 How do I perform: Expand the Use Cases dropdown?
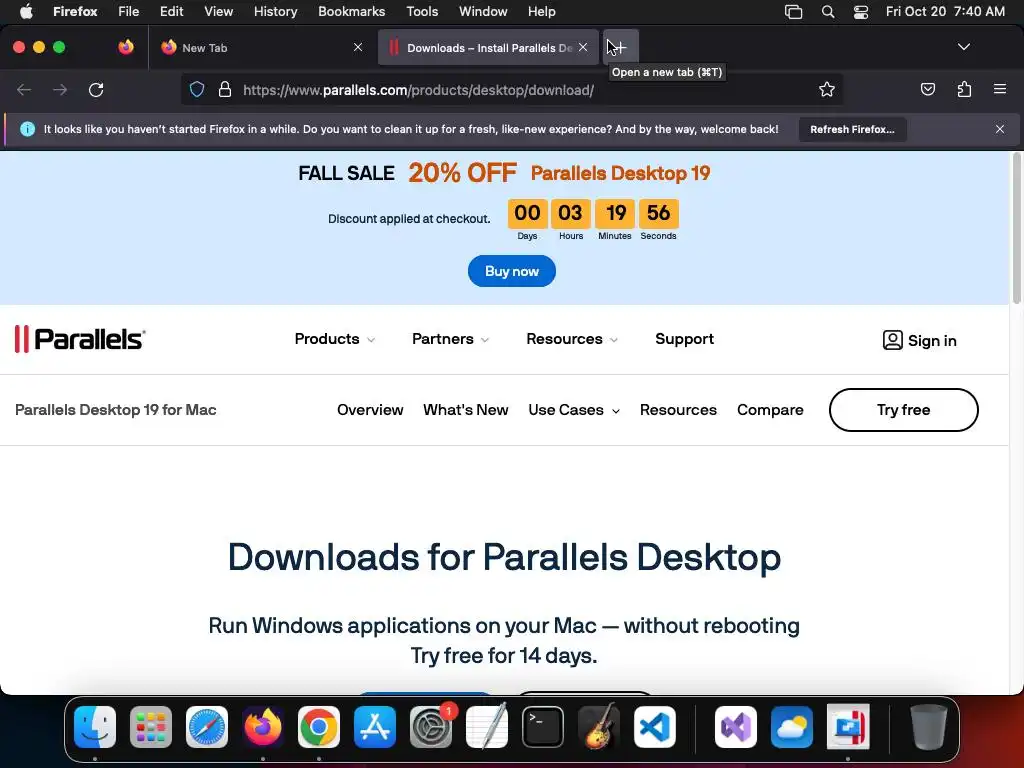573,410
